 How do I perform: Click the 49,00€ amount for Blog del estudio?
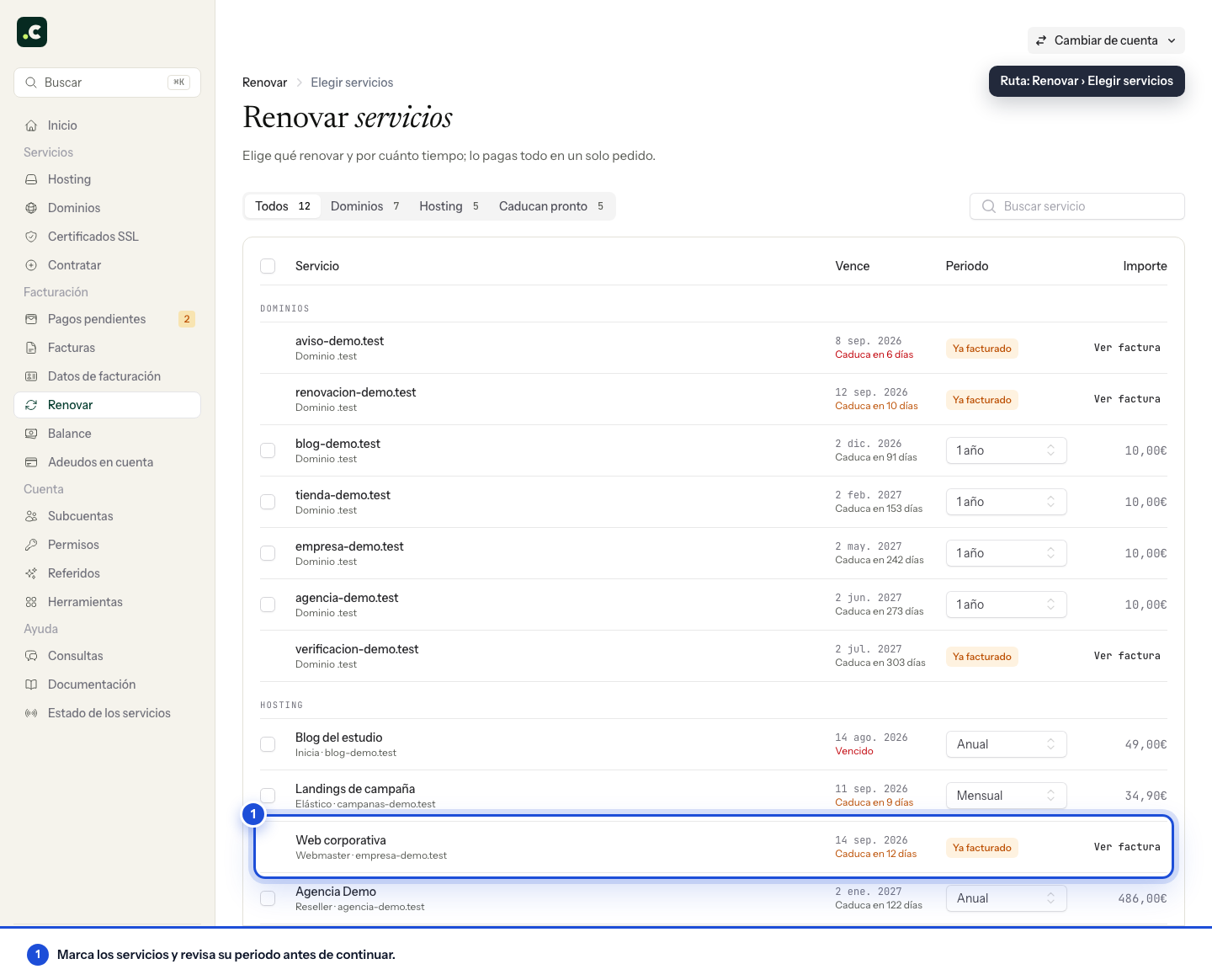click(x=1146, y=744)
